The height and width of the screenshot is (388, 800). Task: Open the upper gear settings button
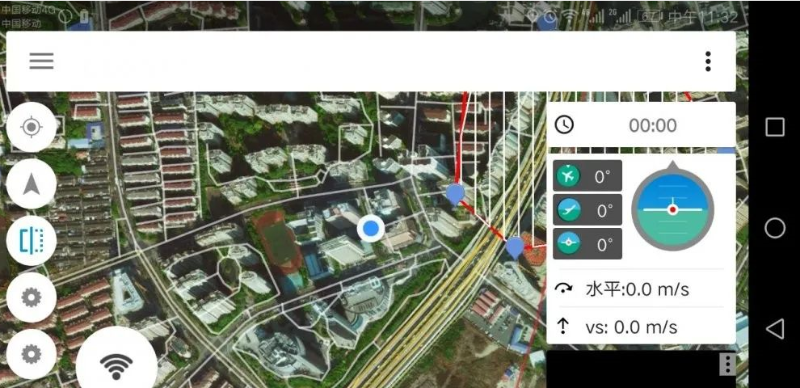pos(32,297)
